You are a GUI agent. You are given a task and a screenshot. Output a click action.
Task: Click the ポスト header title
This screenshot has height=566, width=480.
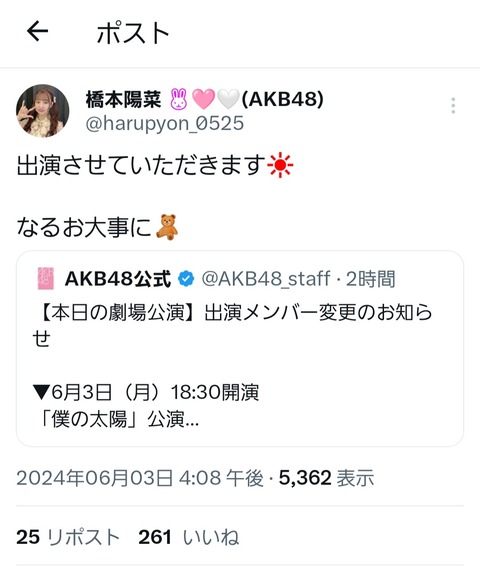[133, 33]
